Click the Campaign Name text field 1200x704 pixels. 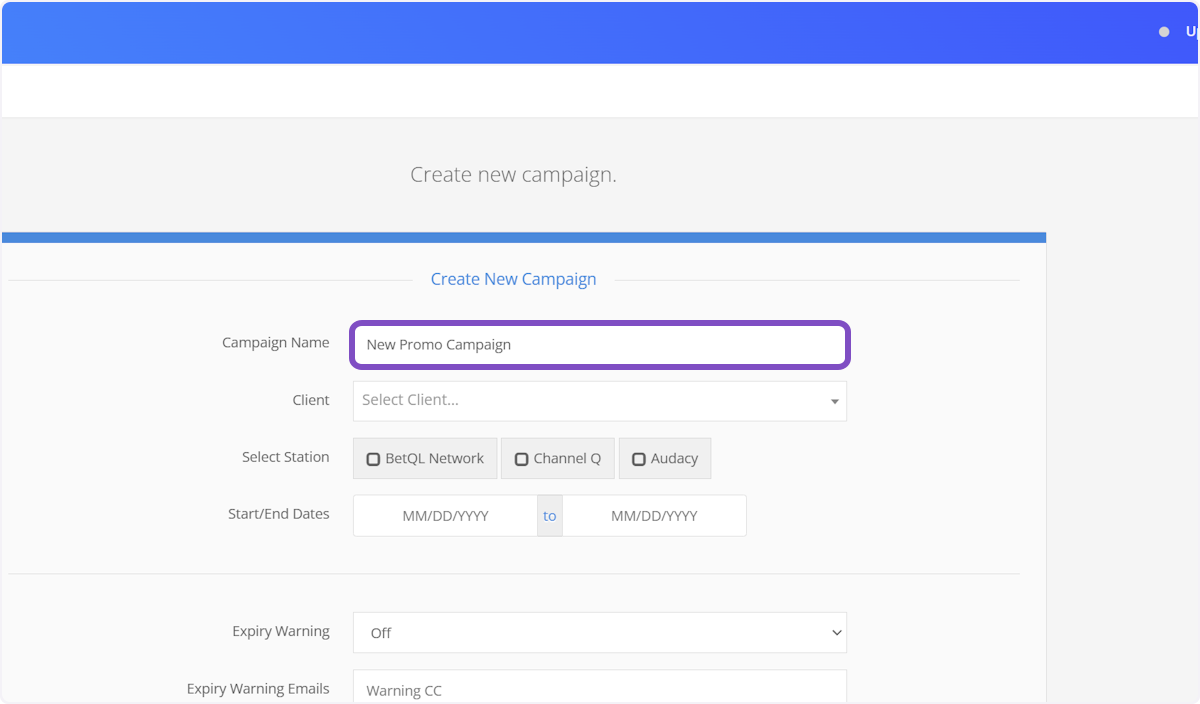click(x=600, y=345)
